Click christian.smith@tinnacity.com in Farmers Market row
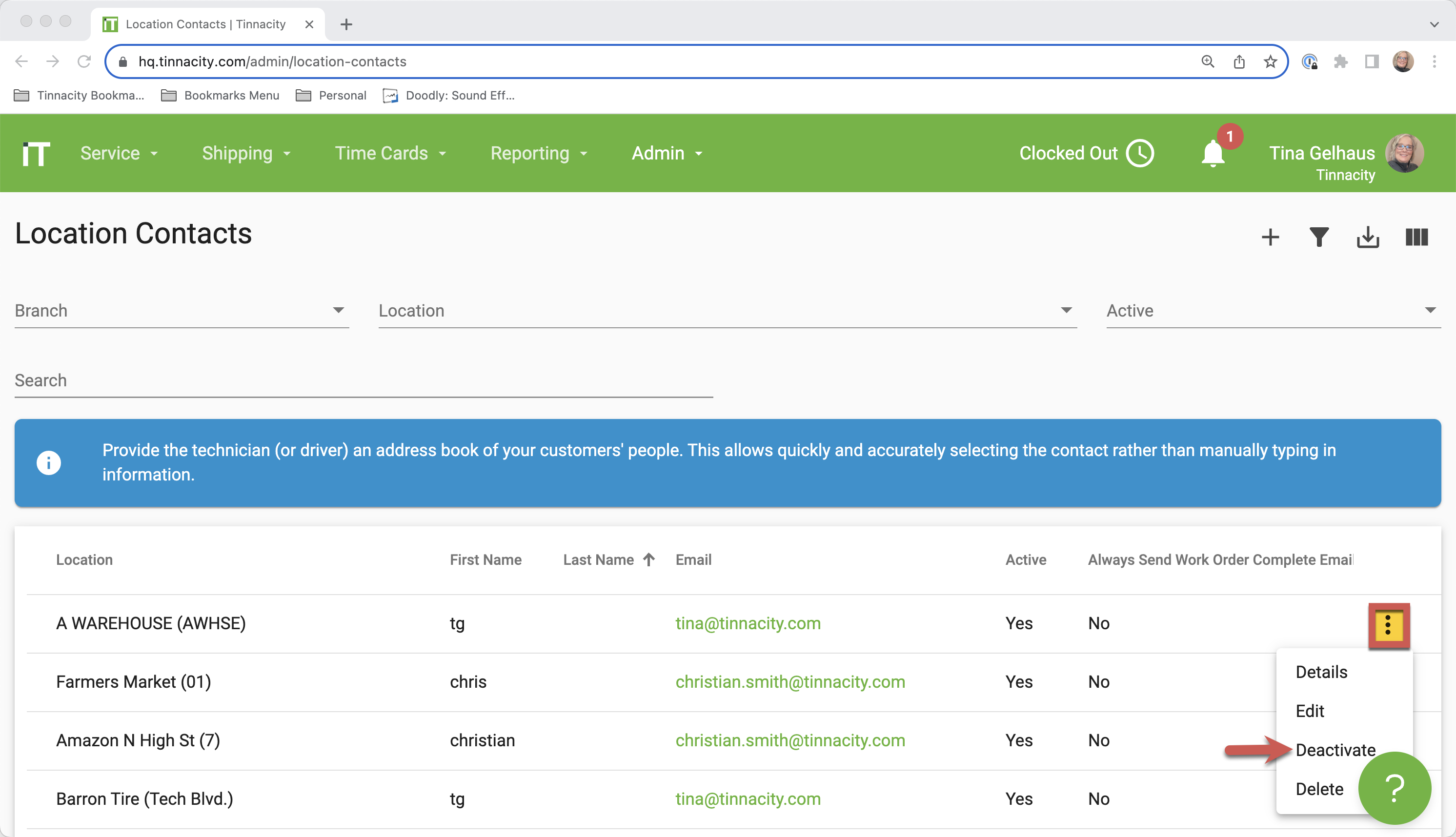 point(790,682)
